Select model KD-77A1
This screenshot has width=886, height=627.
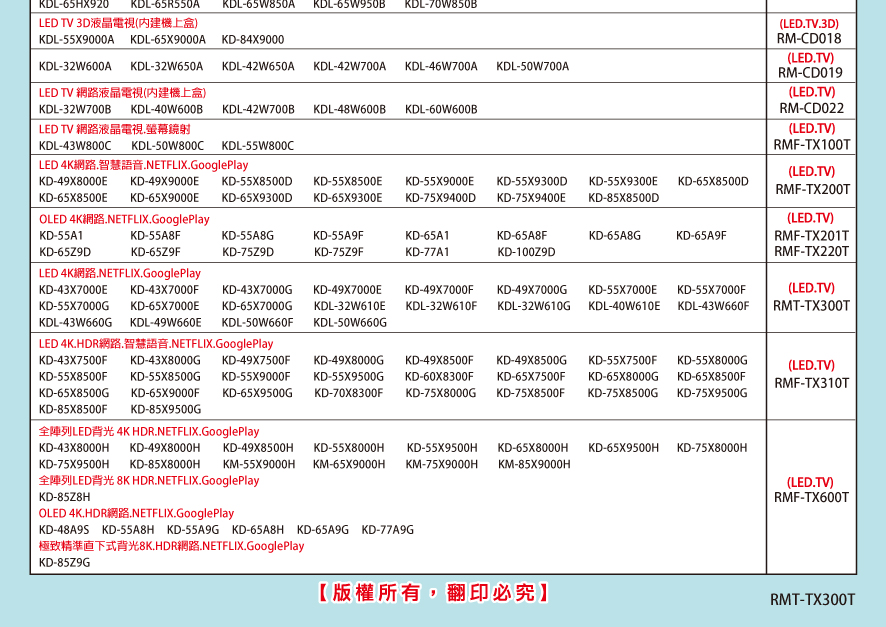pos(427,252)
